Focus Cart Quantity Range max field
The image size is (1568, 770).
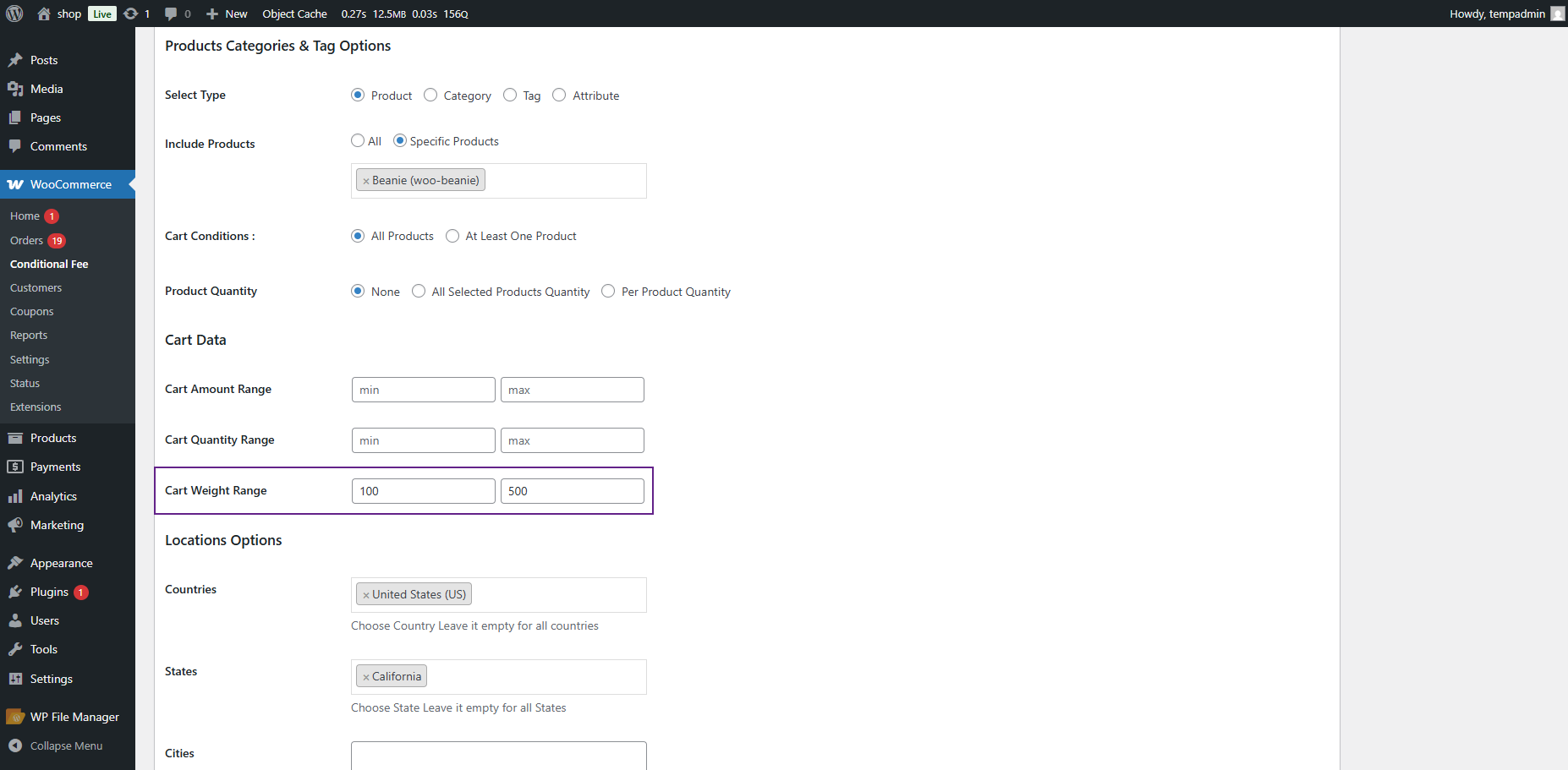pos(573,440)
